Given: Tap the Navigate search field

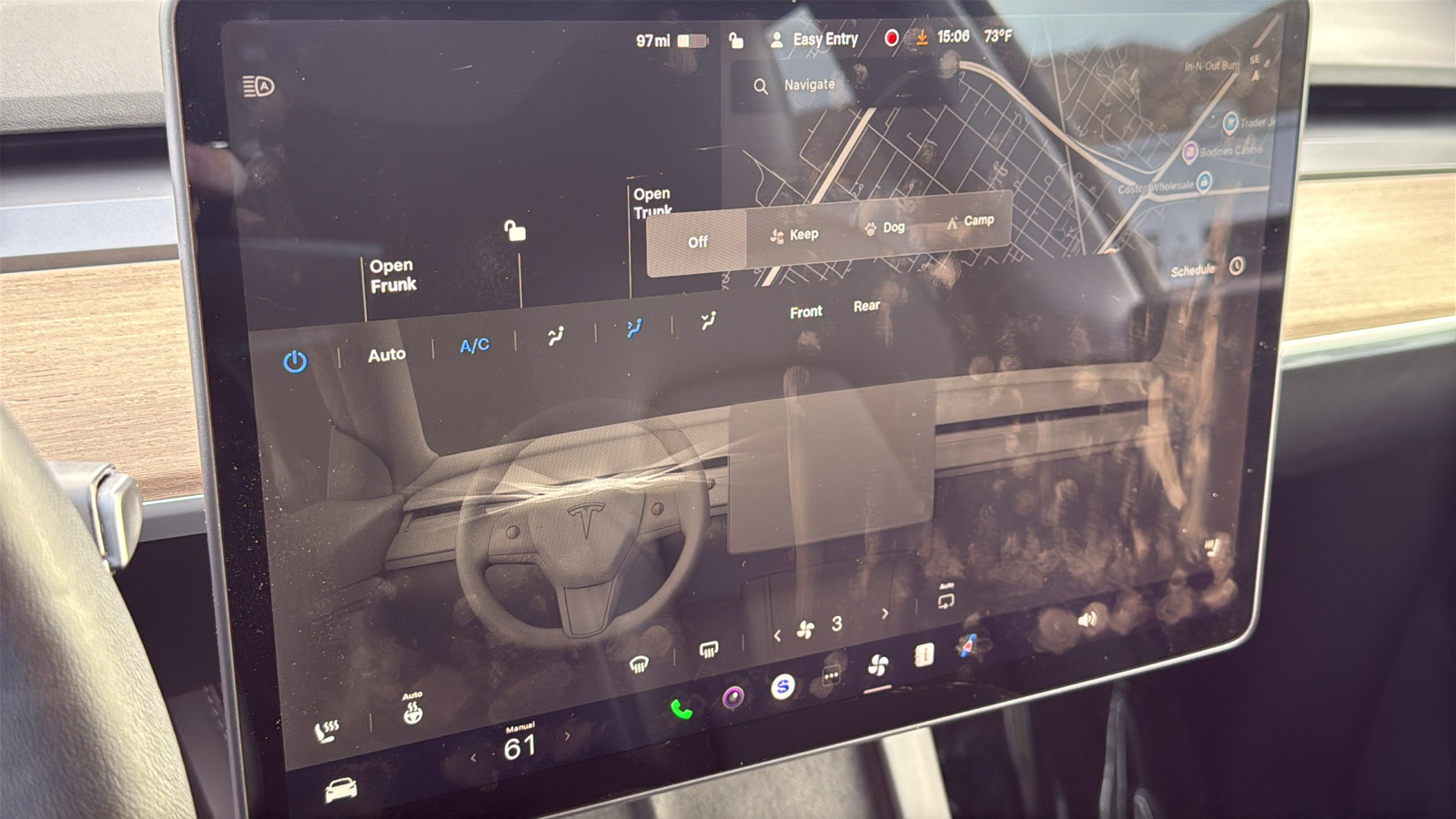Looking at the screenshot, I should 808,84.
